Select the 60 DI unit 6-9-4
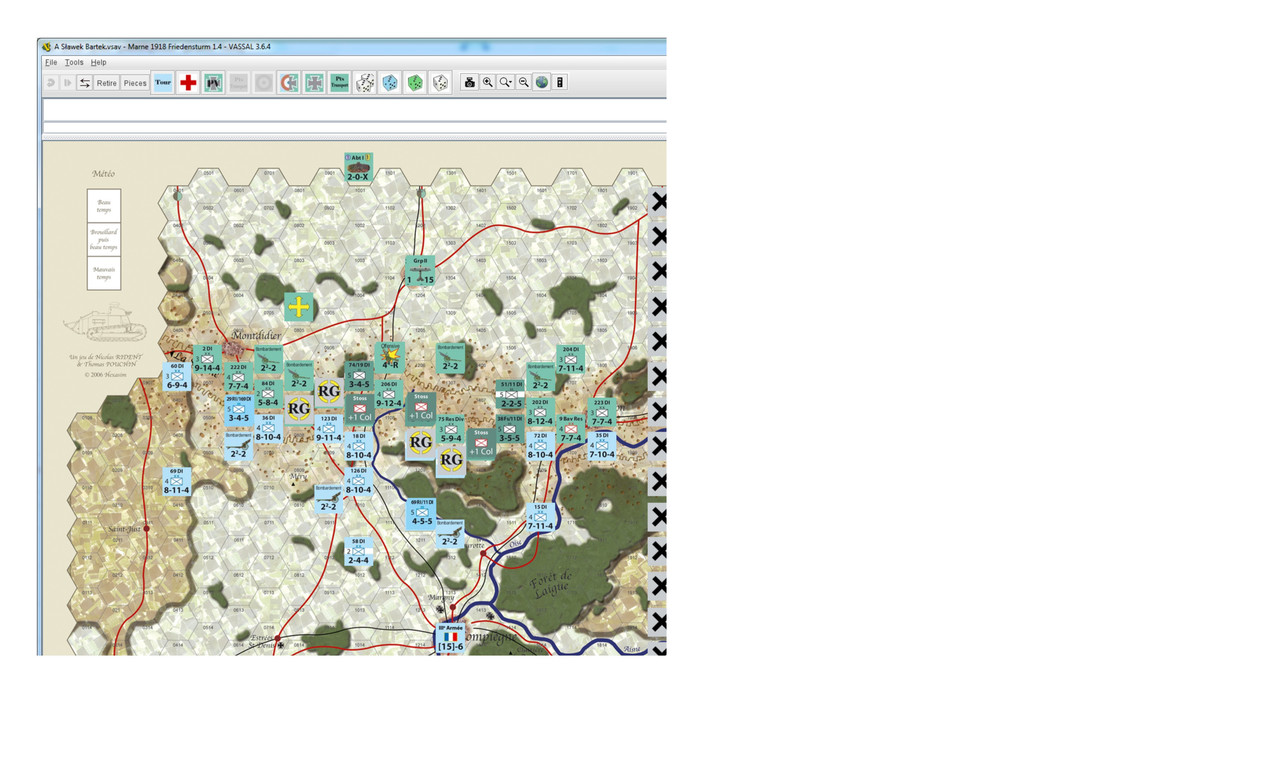 click(177, 376)
